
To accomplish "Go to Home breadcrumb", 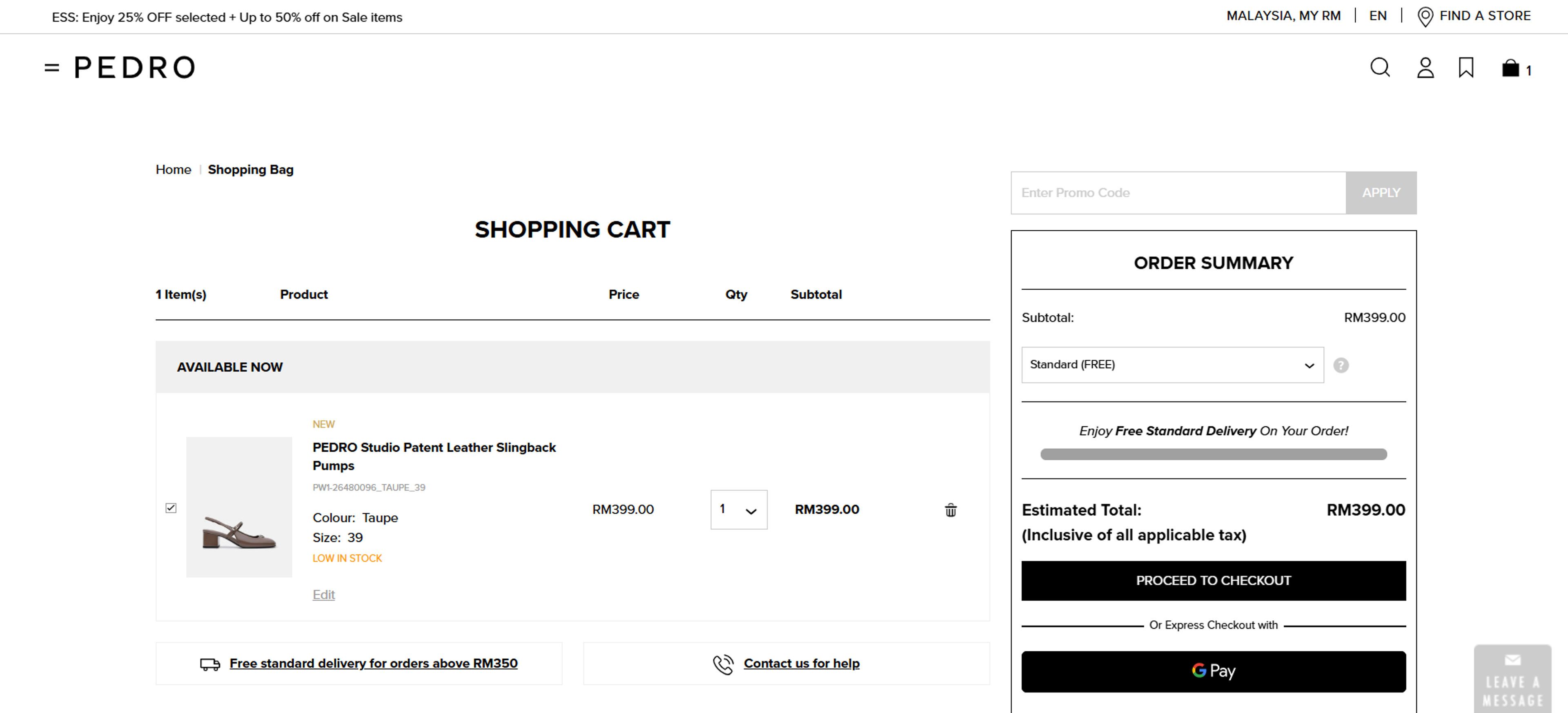I will (x=174, y=169).
